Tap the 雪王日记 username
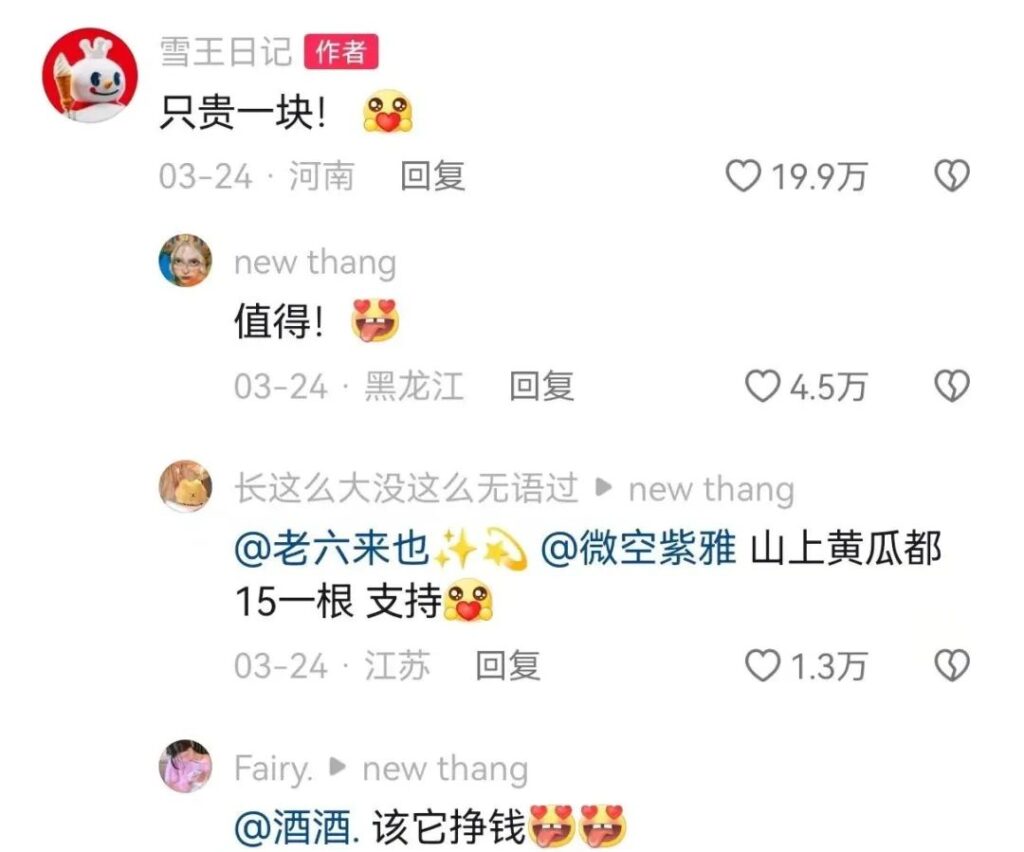The height and width of the screenshot is (852, 1024). pos(225,52)
